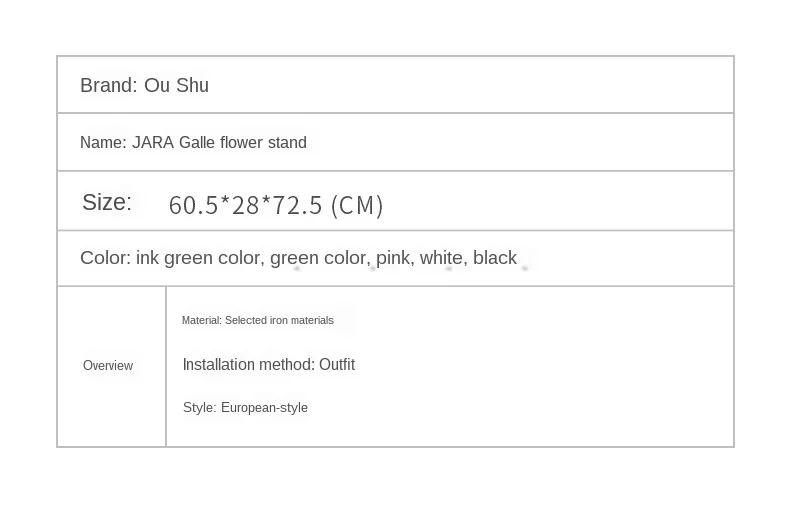This screenshot has width=790, height=511.
Task: Click the Color label
Action: (105, 258)
